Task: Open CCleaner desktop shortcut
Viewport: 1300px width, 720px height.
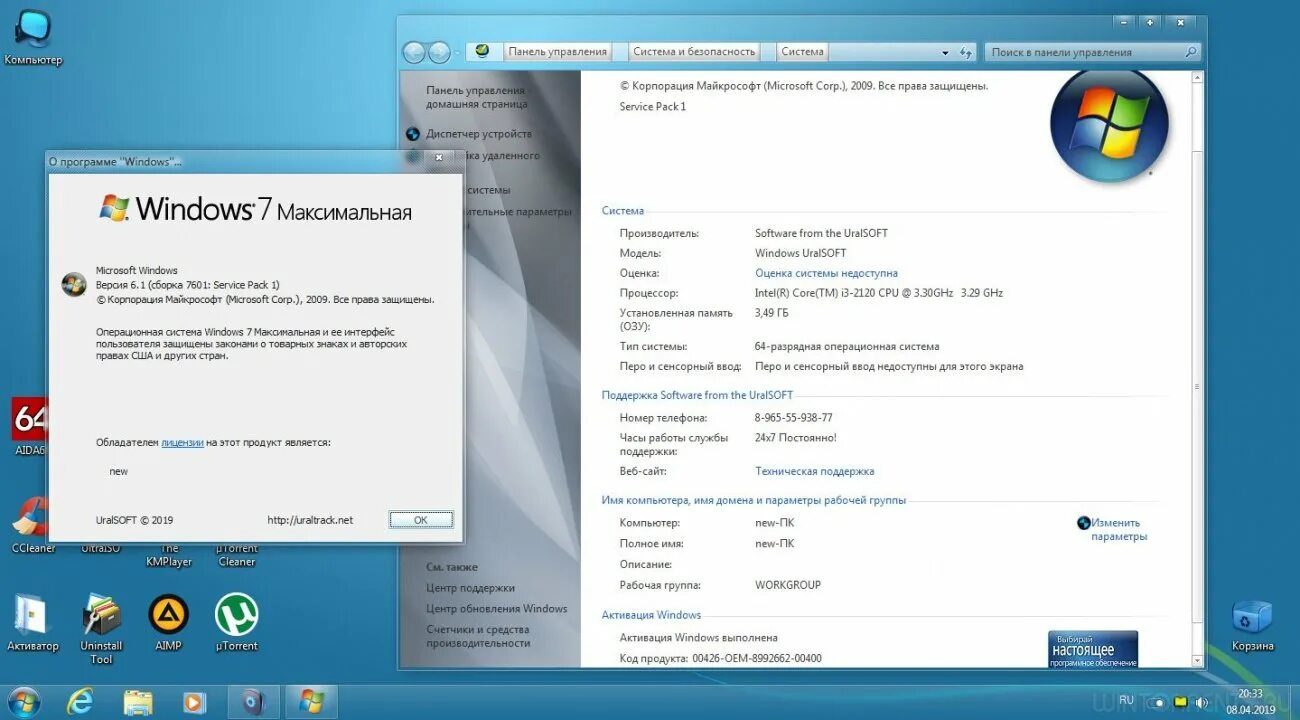Action: (33, 526)
